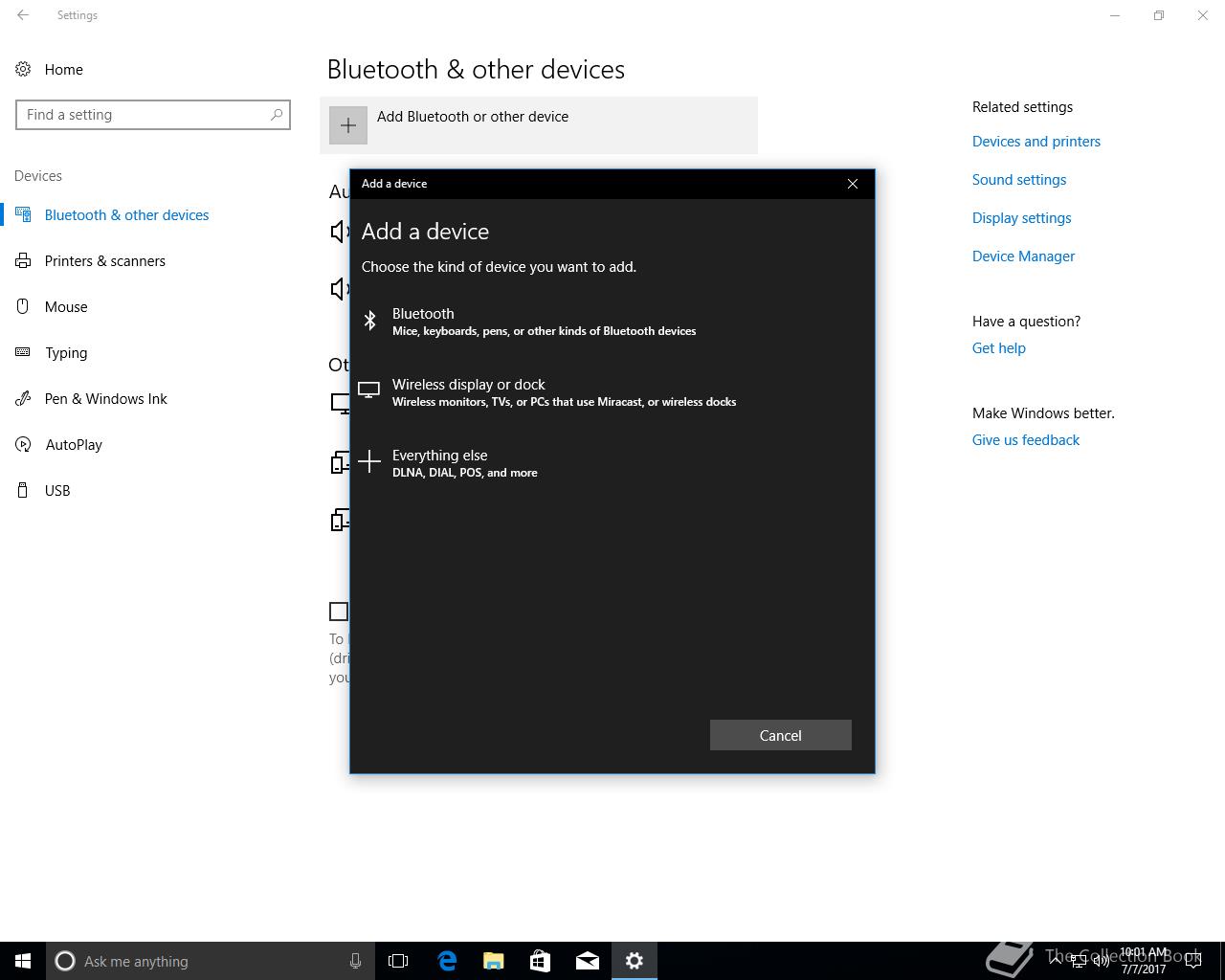Open Display settings link
Viewport: 1225px width, 980px height.
click(x=1021, y=218)
